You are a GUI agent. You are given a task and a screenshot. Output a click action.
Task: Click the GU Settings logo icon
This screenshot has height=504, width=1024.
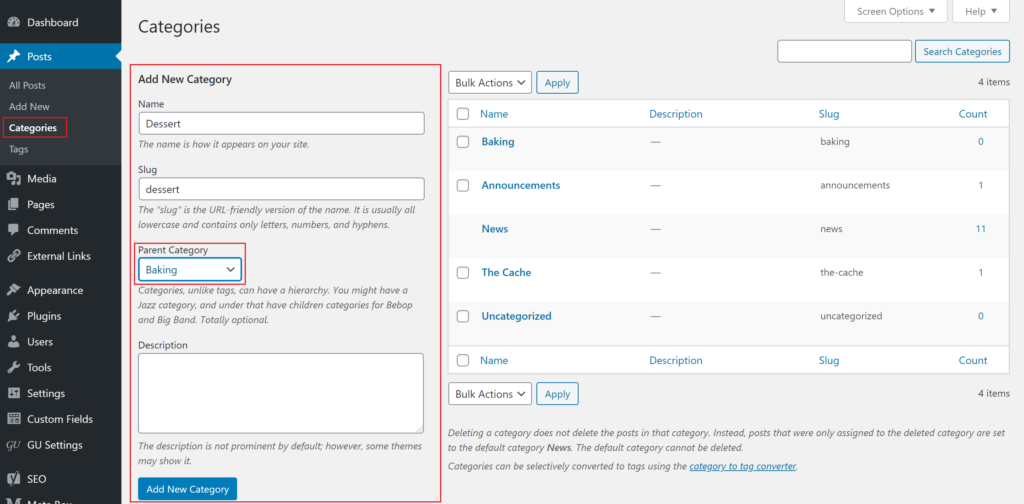13,445
